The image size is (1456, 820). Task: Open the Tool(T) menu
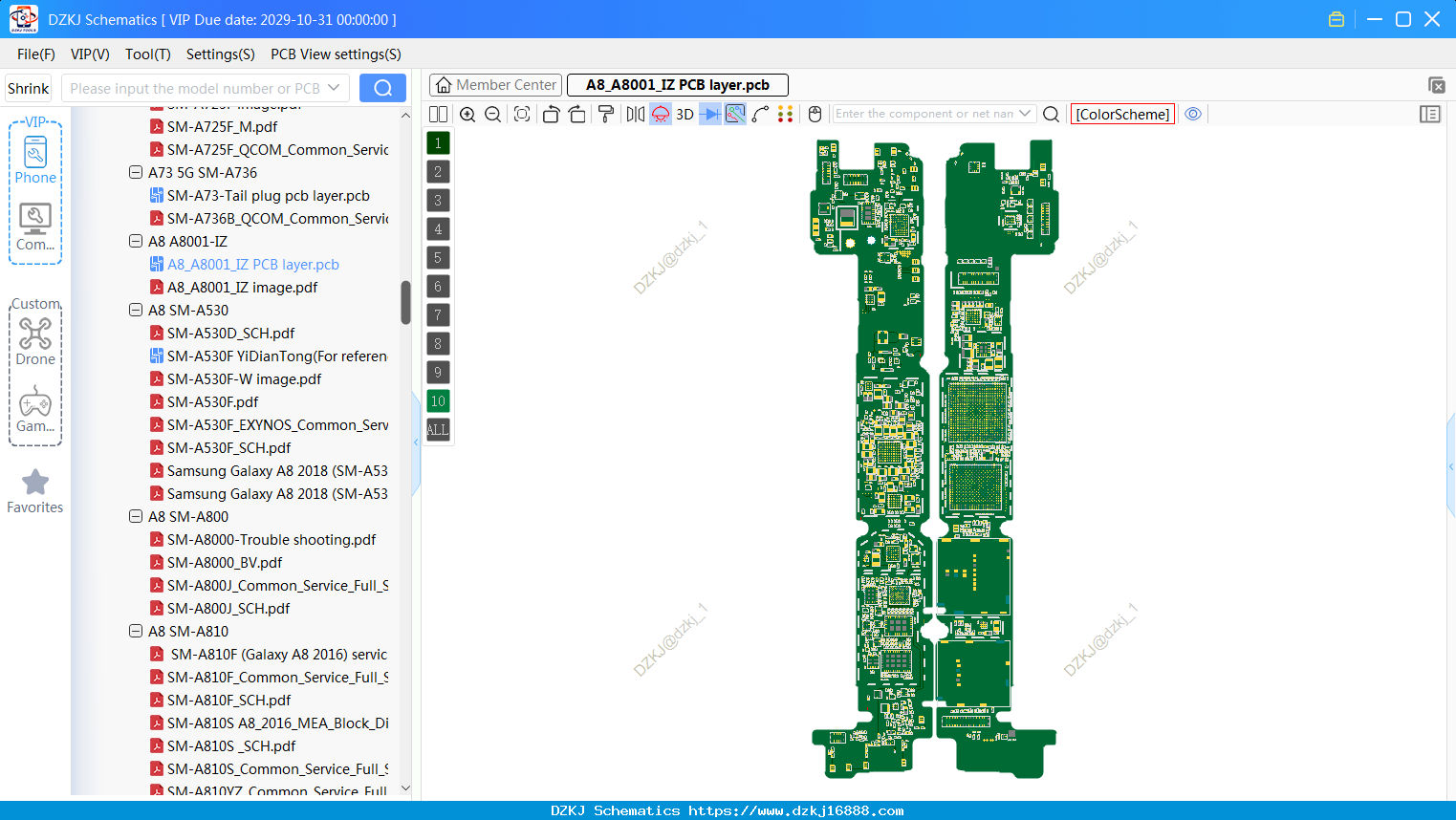148,54
